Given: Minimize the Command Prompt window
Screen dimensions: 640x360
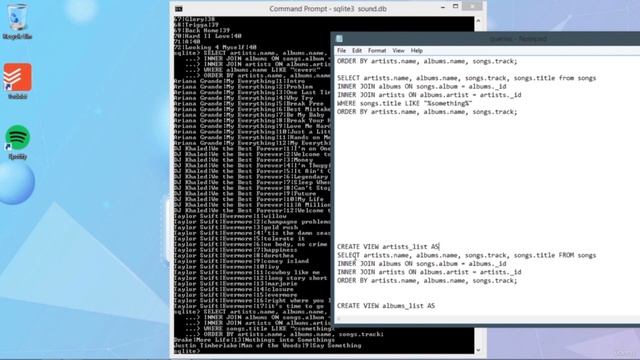Looking at the screenshot, I should tap(443, 7).
